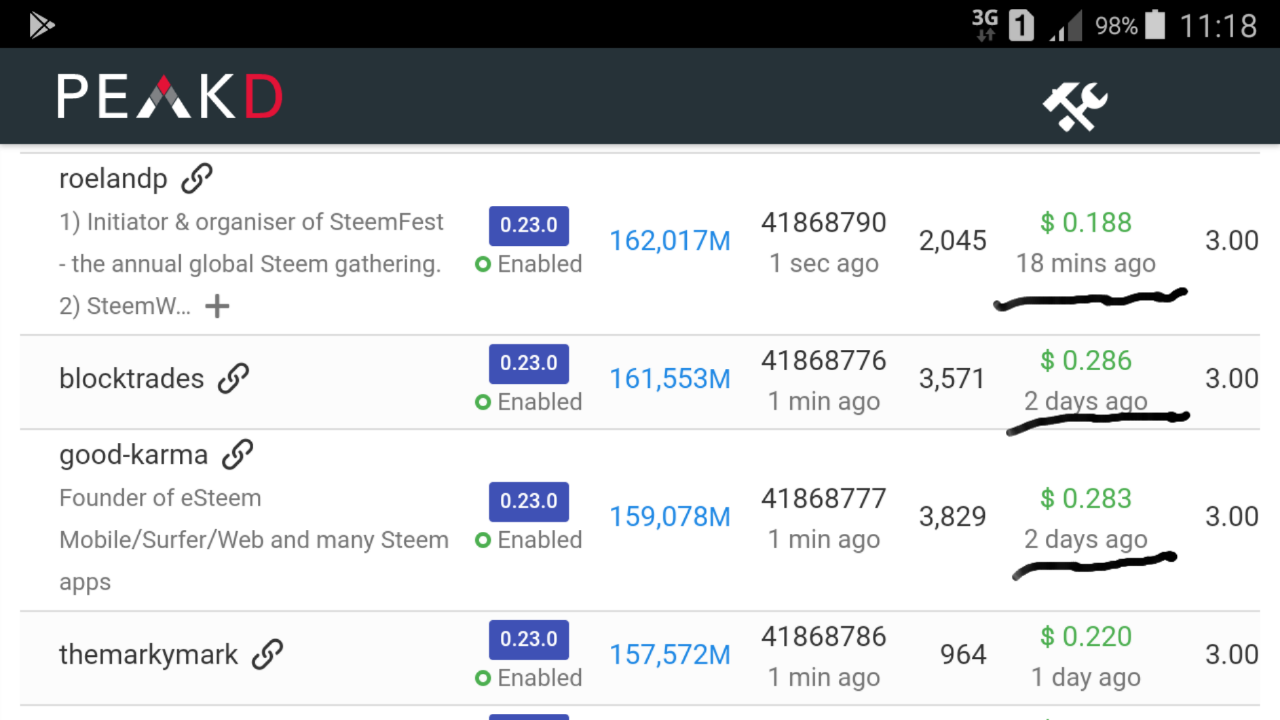Open roelandp's votes value 162,017M
Viewport: 1280px width, 720px height.
tap(670, 241)
